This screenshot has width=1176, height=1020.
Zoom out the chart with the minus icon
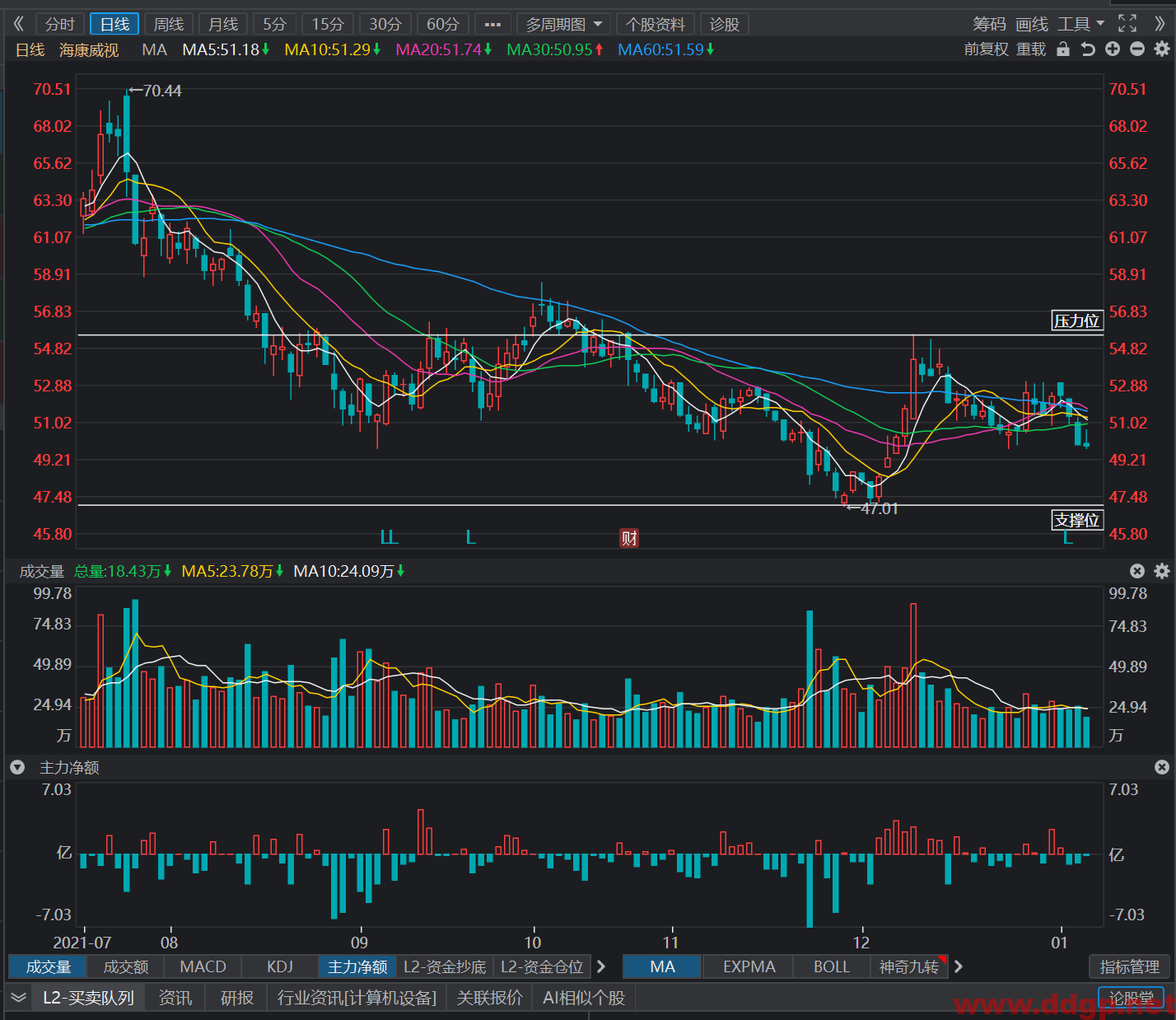click(1137, 49)
